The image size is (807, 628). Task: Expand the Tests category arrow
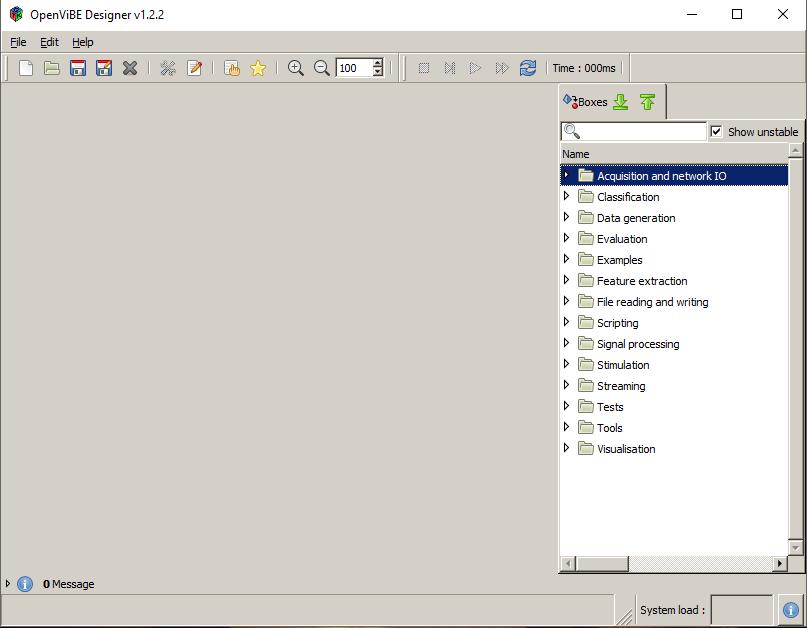(x=566, y=406)
